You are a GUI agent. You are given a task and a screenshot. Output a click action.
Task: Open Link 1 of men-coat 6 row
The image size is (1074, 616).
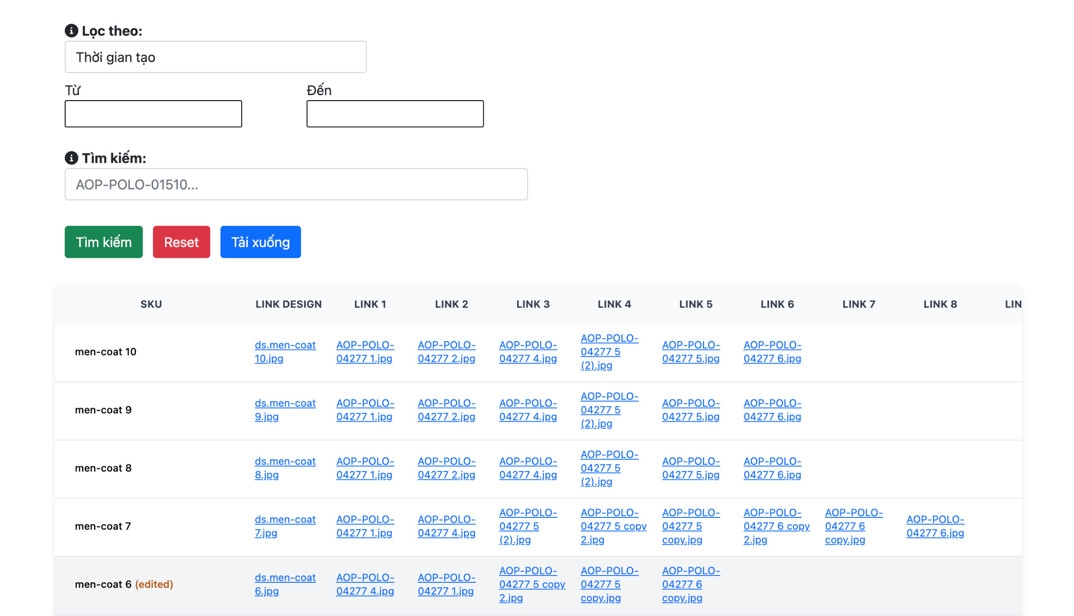point(365,584)
